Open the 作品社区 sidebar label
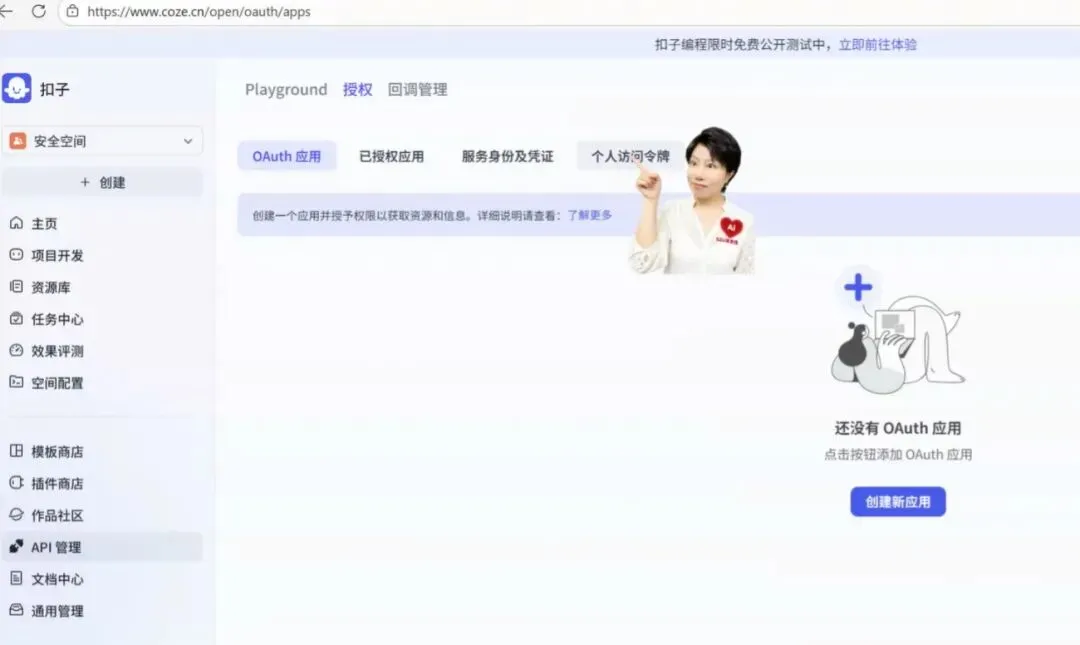Image resolution: width=1080 pixels, height=645 pixels. [x=57, y=515]
